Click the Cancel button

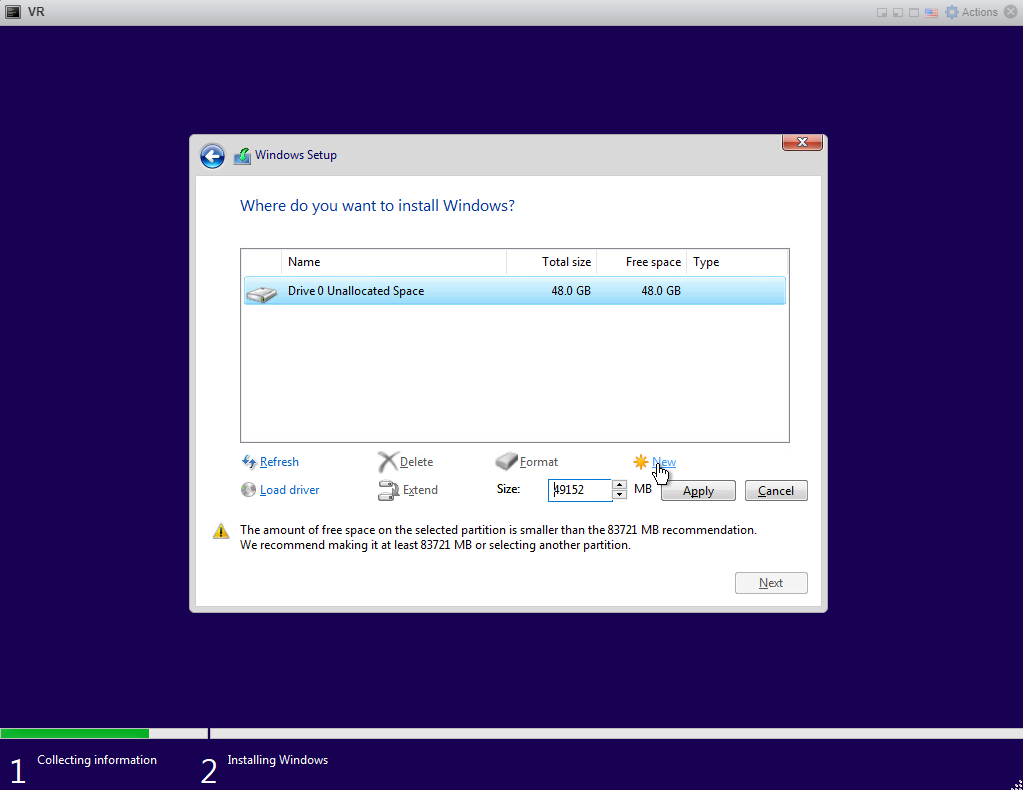tap(776, 491)
